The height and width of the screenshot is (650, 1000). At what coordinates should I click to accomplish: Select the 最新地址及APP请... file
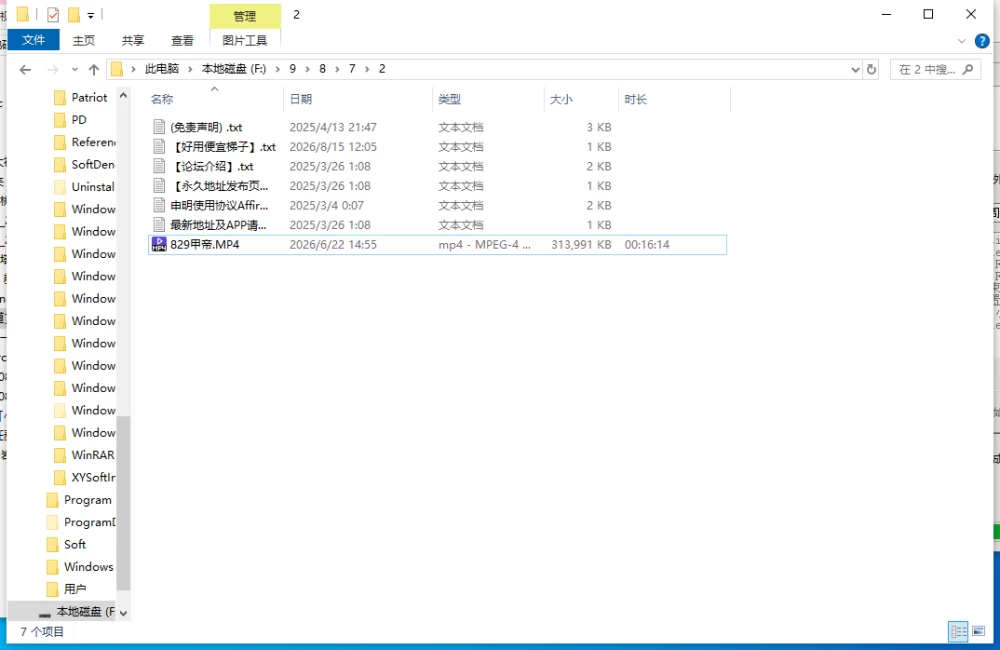pos(218,225)
